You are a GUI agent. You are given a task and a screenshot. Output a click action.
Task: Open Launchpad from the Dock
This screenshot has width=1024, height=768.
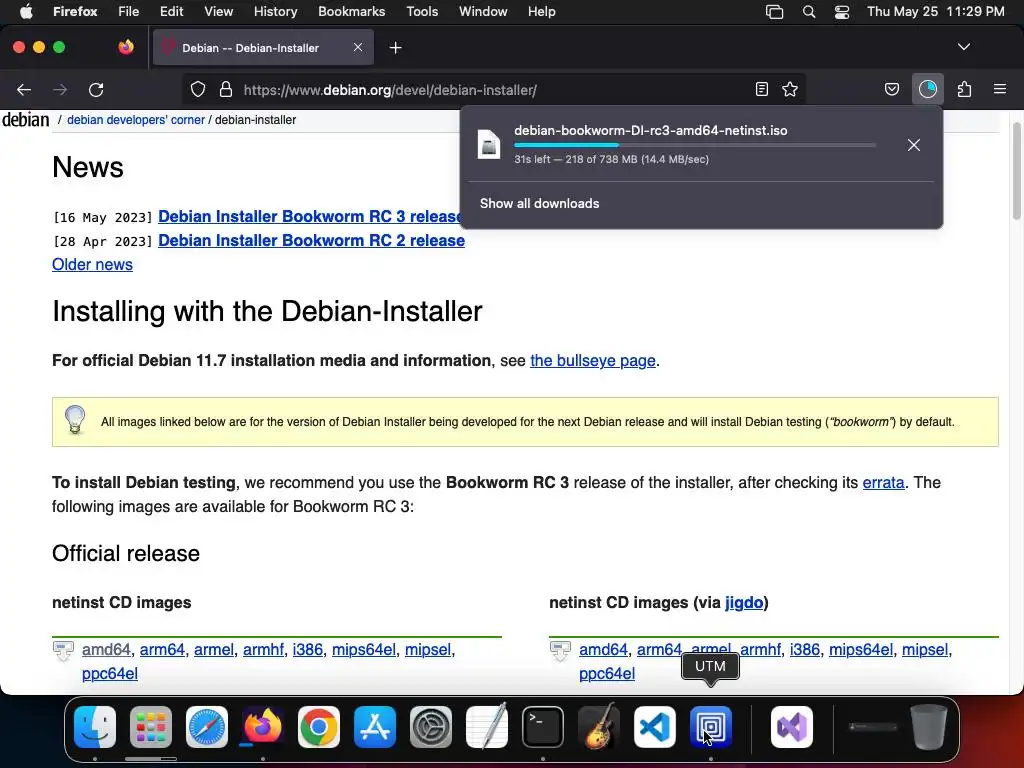coord(151,726)
